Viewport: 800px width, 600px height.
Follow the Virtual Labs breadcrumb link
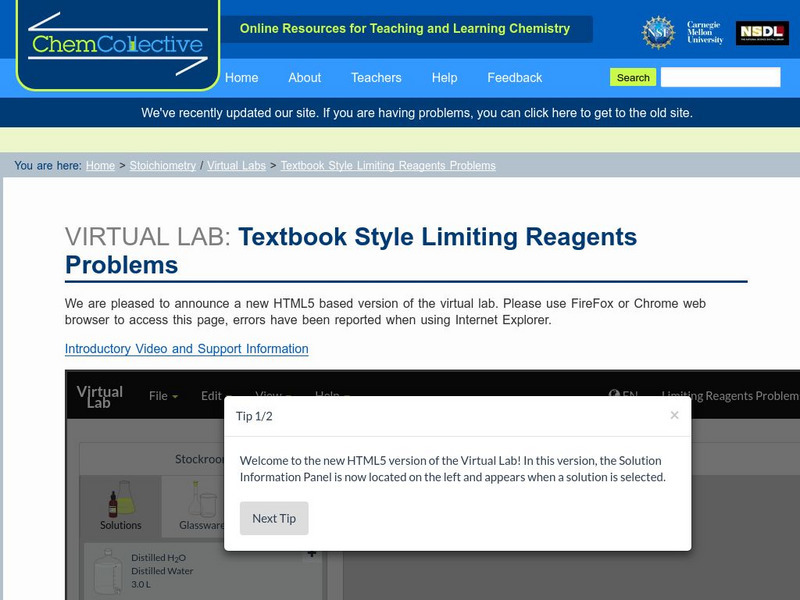[236, 166]
